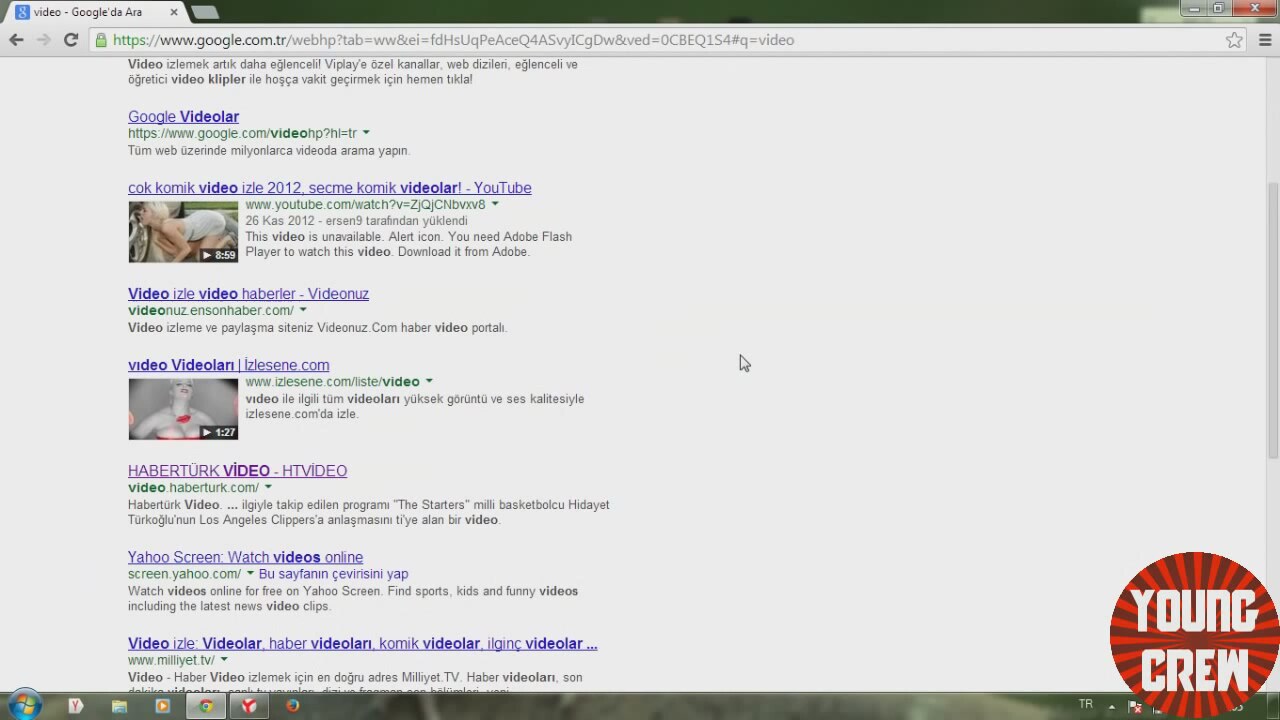This screenshot has height=720, width=1280.
Task: Switch to the highlighted Yandex Browser taskbar button
Action: coord(249,706)
